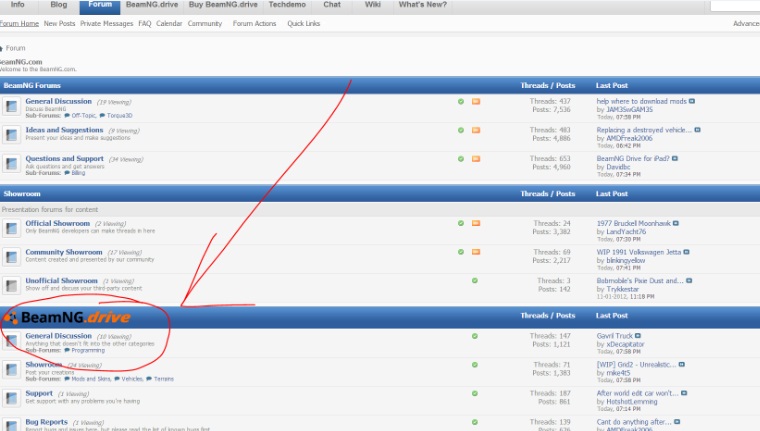Open the Mods and Skins sub-forum

[91, 379]
